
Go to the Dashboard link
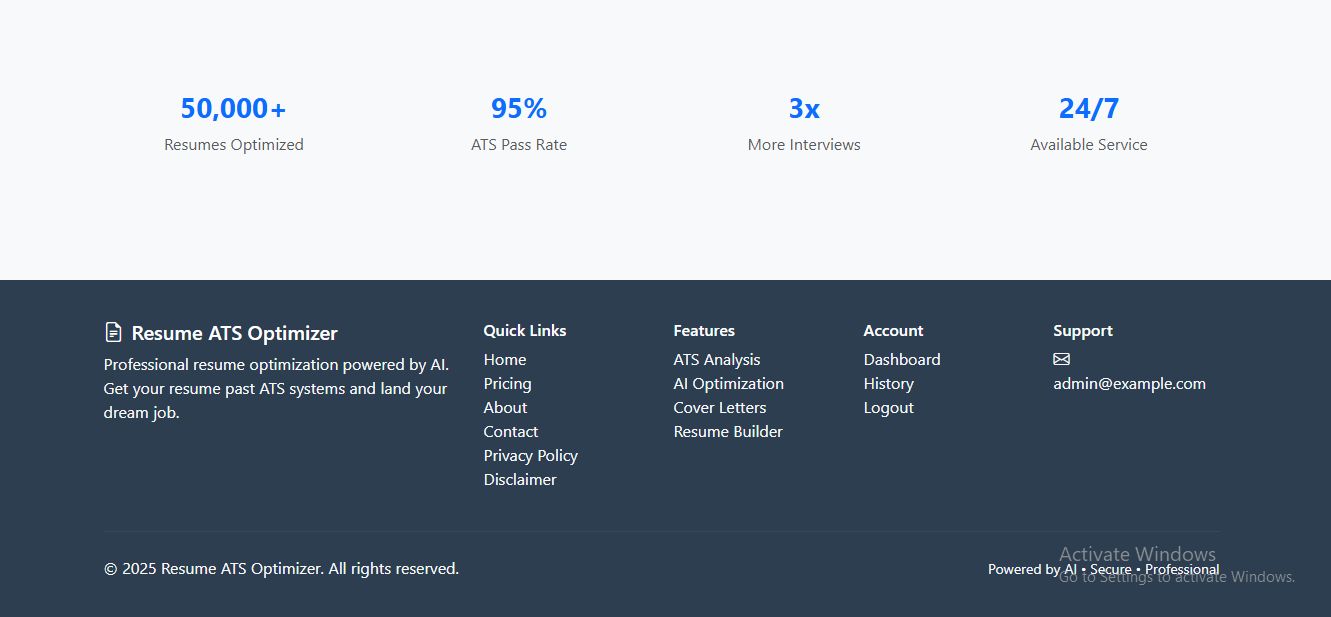[x=901, y=359]
